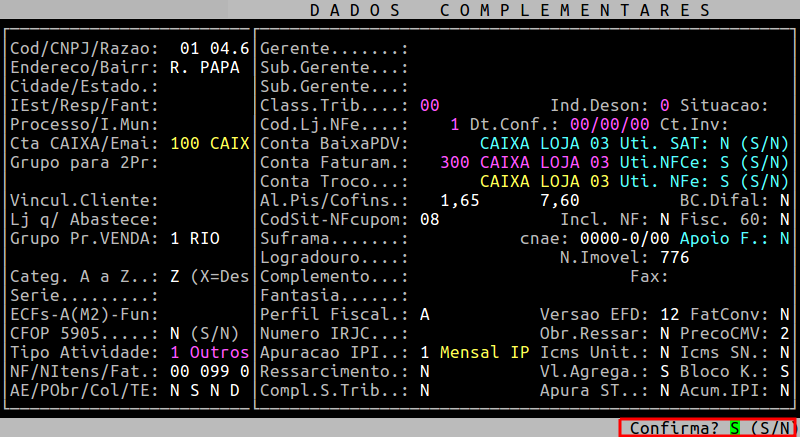This screenshot has width=800, height=437.
Task: Toggle the BC.Difal N flag
Action: [784, 200]
